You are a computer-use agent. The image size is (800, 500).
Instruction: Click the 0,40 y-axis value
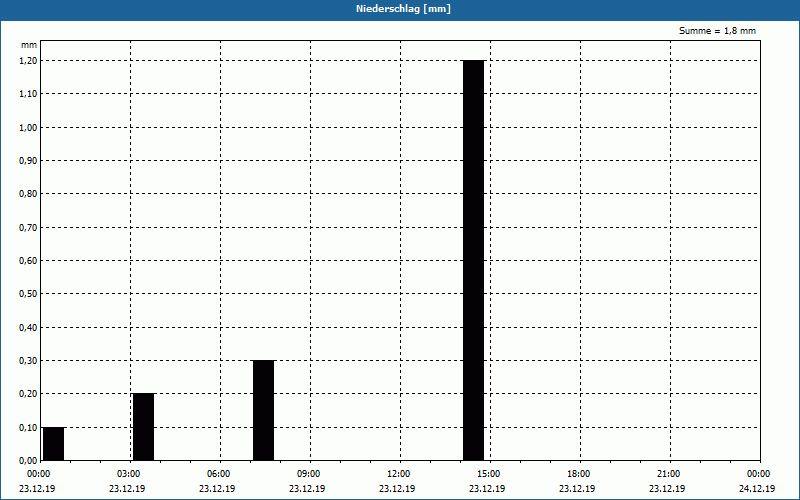click(28, 328)
